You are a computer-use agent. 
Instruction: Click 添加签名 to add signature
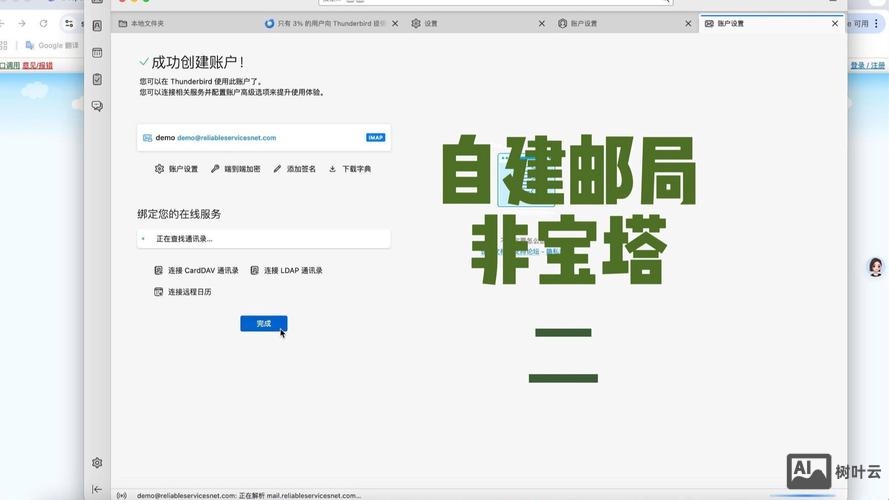[x=294, y=169]
